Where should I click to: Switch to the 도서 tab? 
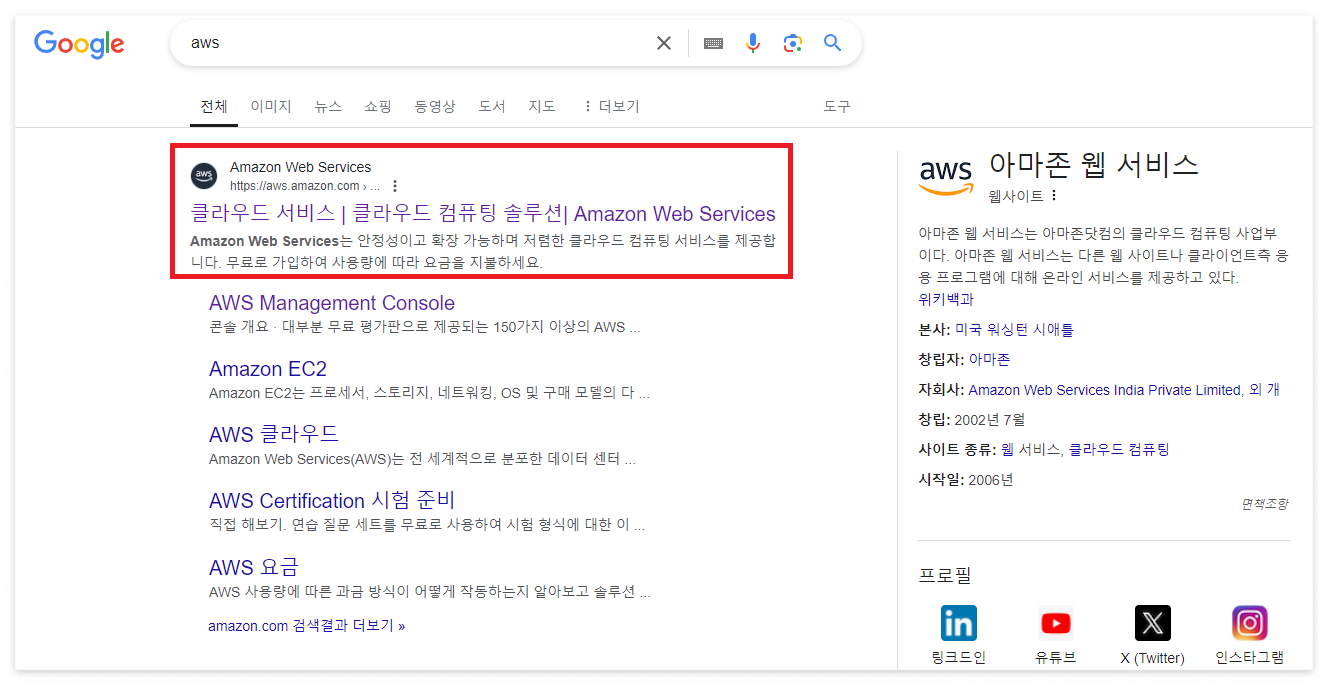pyautogui.click(x=492, y=106)
